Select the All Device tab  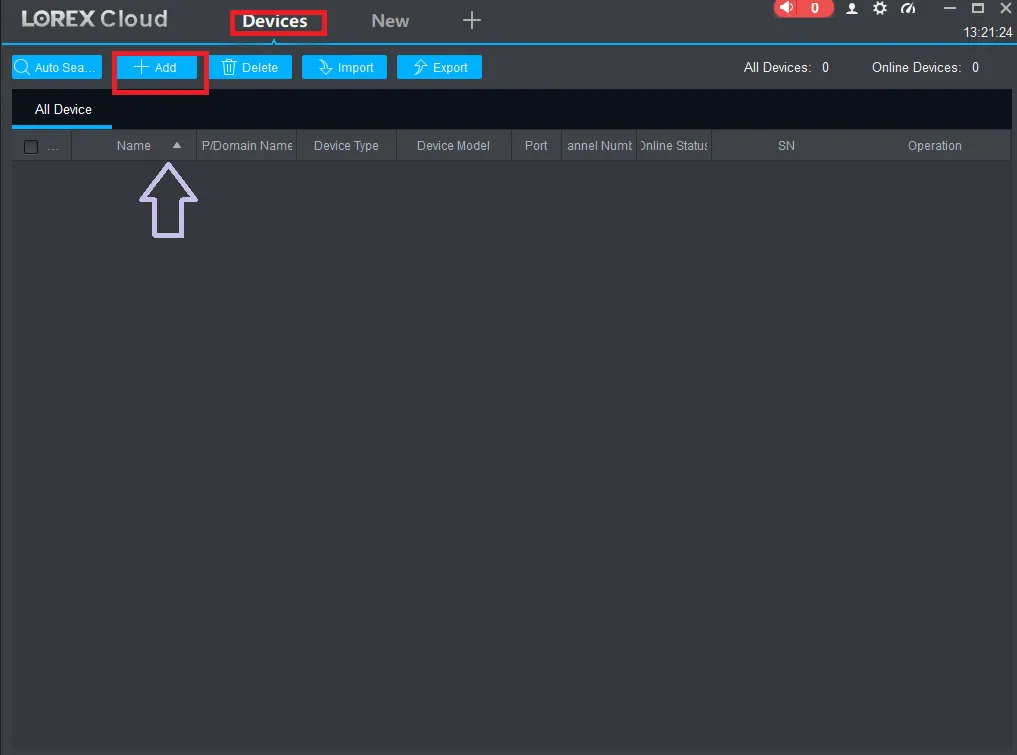coord(62,109)
